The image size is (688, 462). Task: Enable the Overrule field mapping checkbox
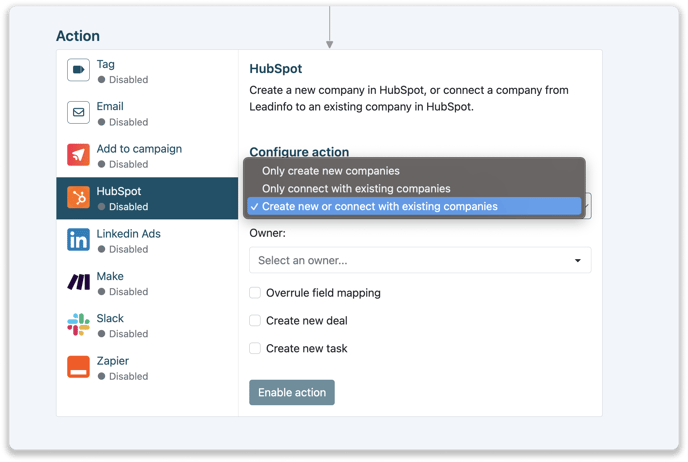(255, 293)
